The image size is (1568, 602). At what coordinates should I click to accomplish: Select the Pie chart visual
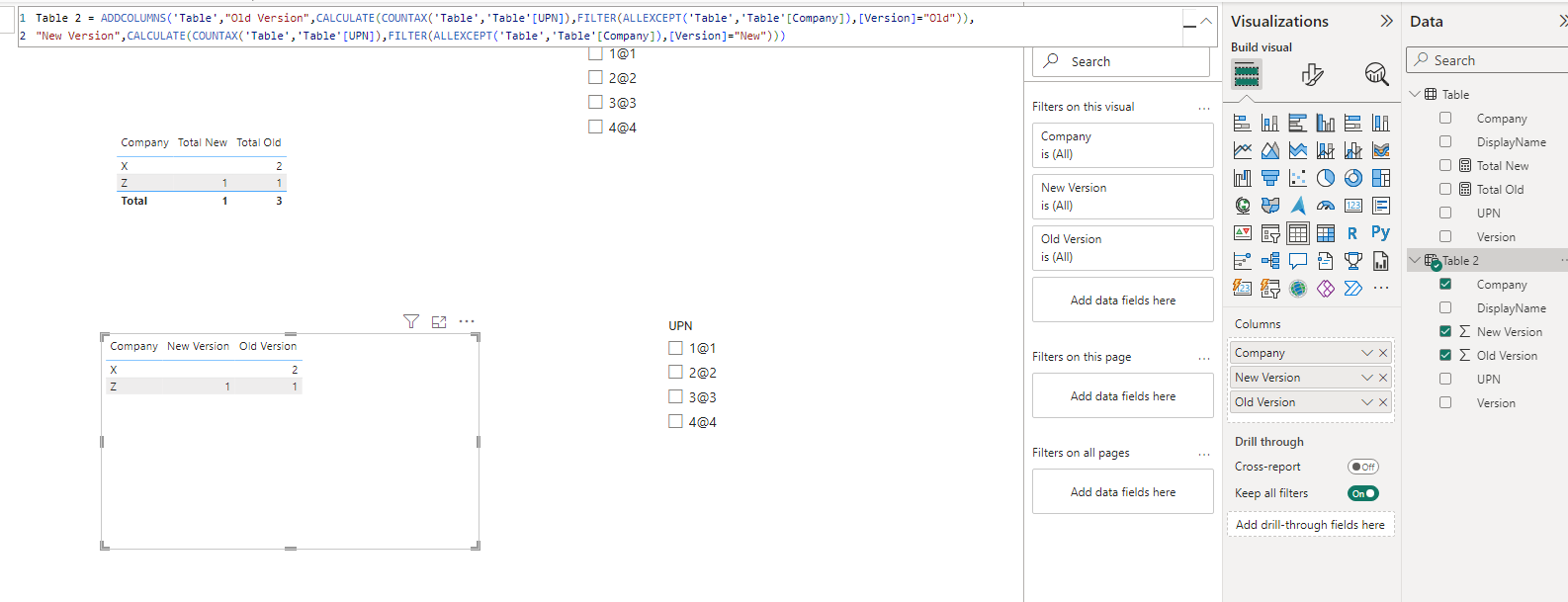(x=1326, y=178)
